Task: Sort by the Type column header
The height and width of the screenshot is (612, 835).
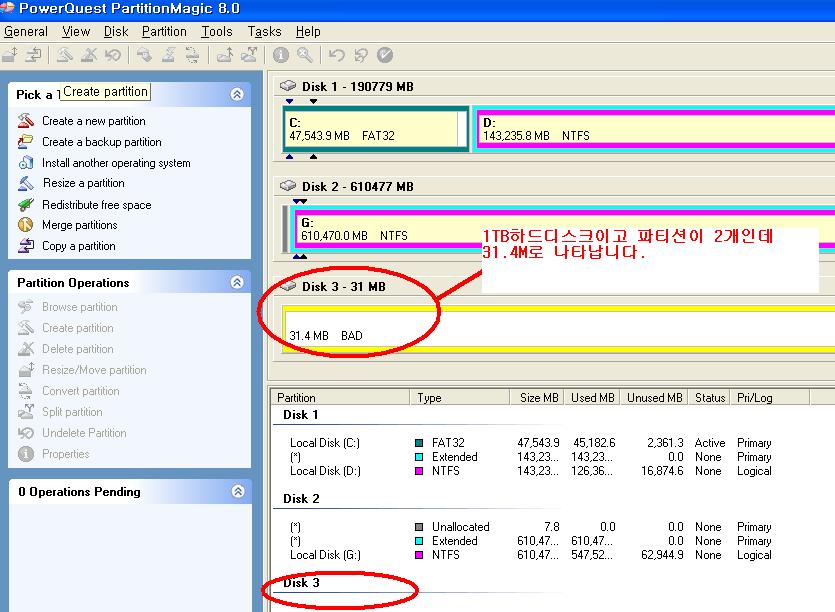Action: point(460,397)
